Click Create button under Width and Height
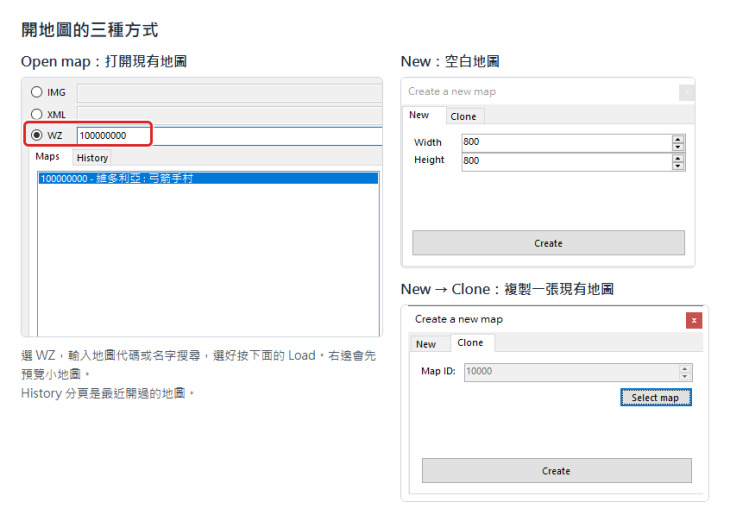730x521 pixels. click(548, 243)
